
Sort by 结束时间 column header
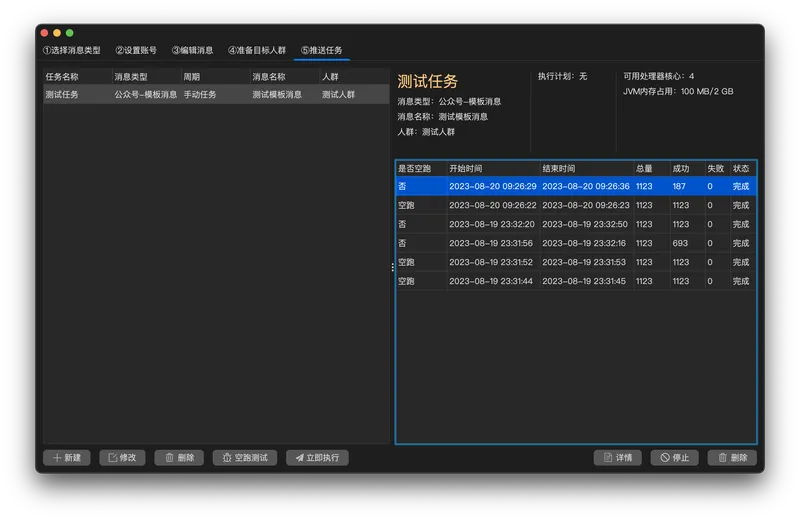tap(587, 168)
